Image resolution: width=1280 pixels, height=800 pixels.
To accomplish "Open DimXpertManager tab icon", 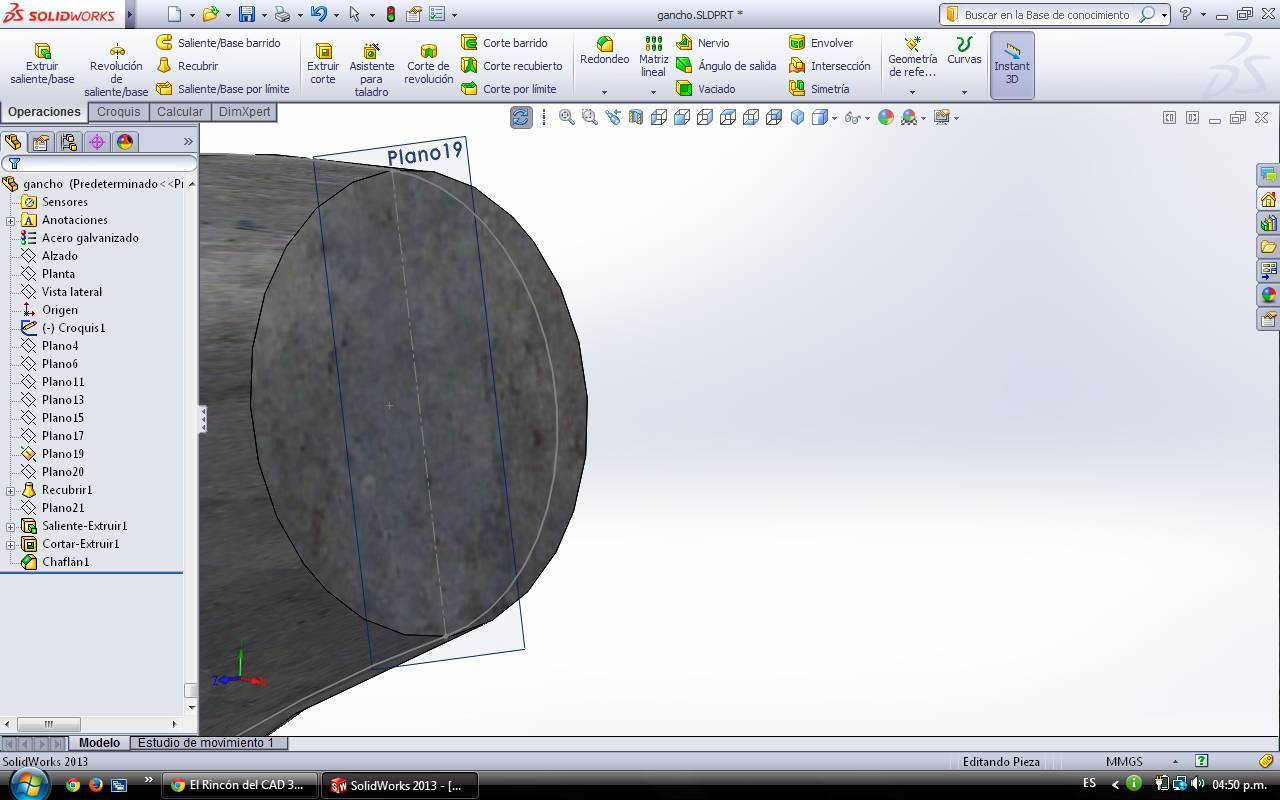I will point(97,142).
